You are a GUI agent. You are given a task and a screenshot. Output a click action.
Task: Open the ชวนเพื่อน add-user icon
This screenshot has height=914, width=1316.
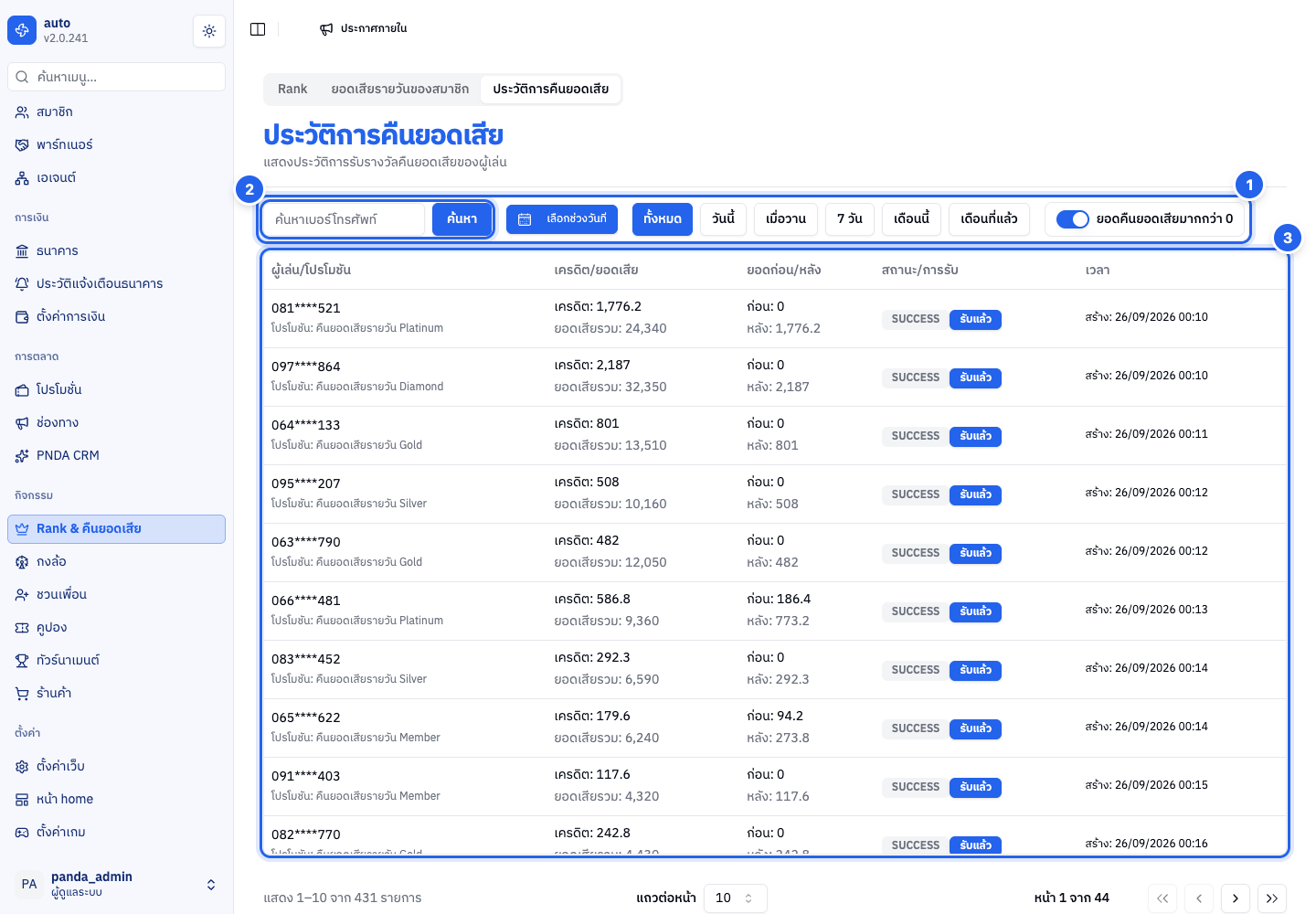(x=22, y=595)
